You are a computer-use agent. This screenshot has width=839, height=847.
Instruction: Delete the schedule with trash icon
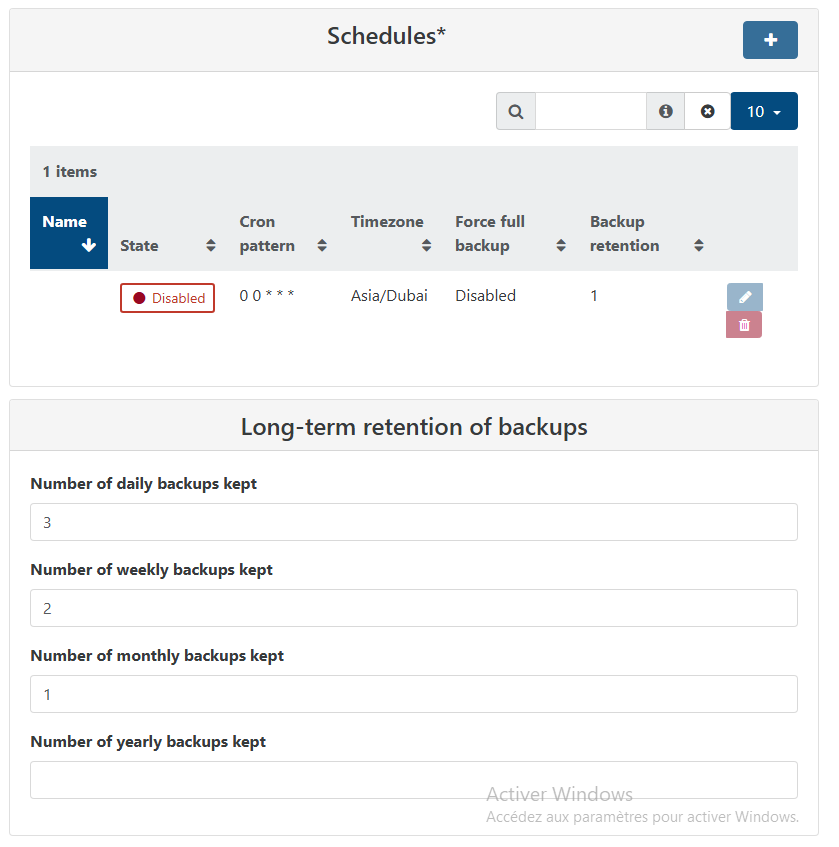[744, 325]
